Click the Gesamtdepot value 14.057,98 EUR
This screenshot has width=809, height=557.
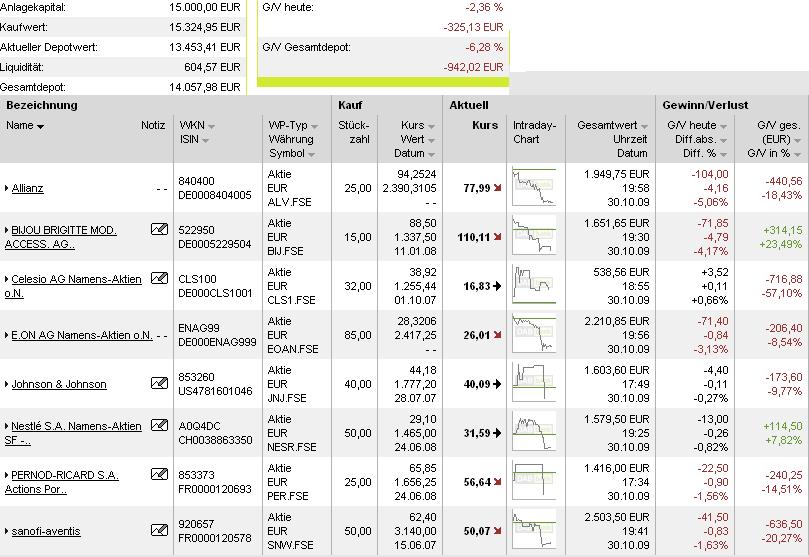pos(205,87)
